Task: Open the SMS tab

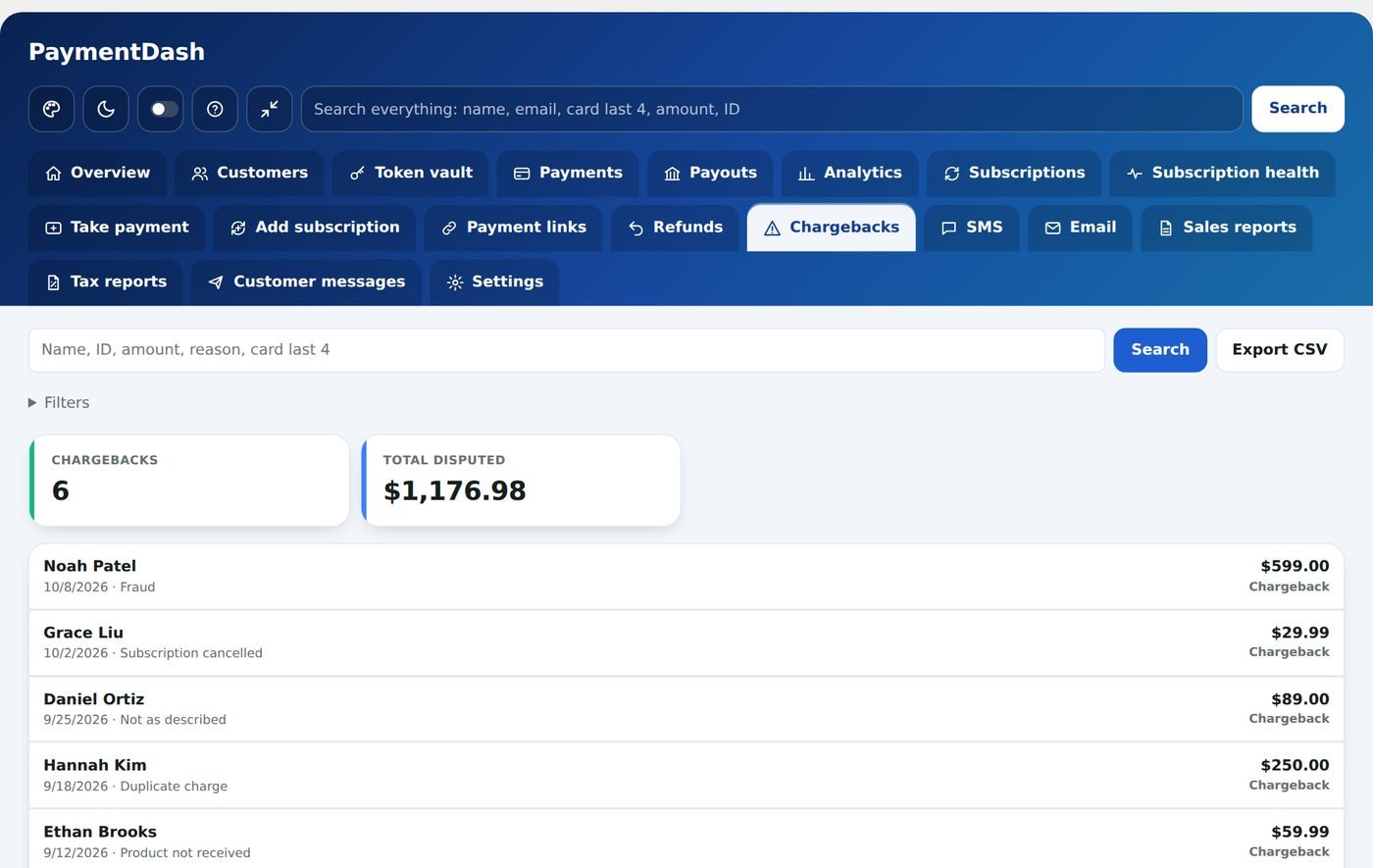Action: (x=972, y=228)
